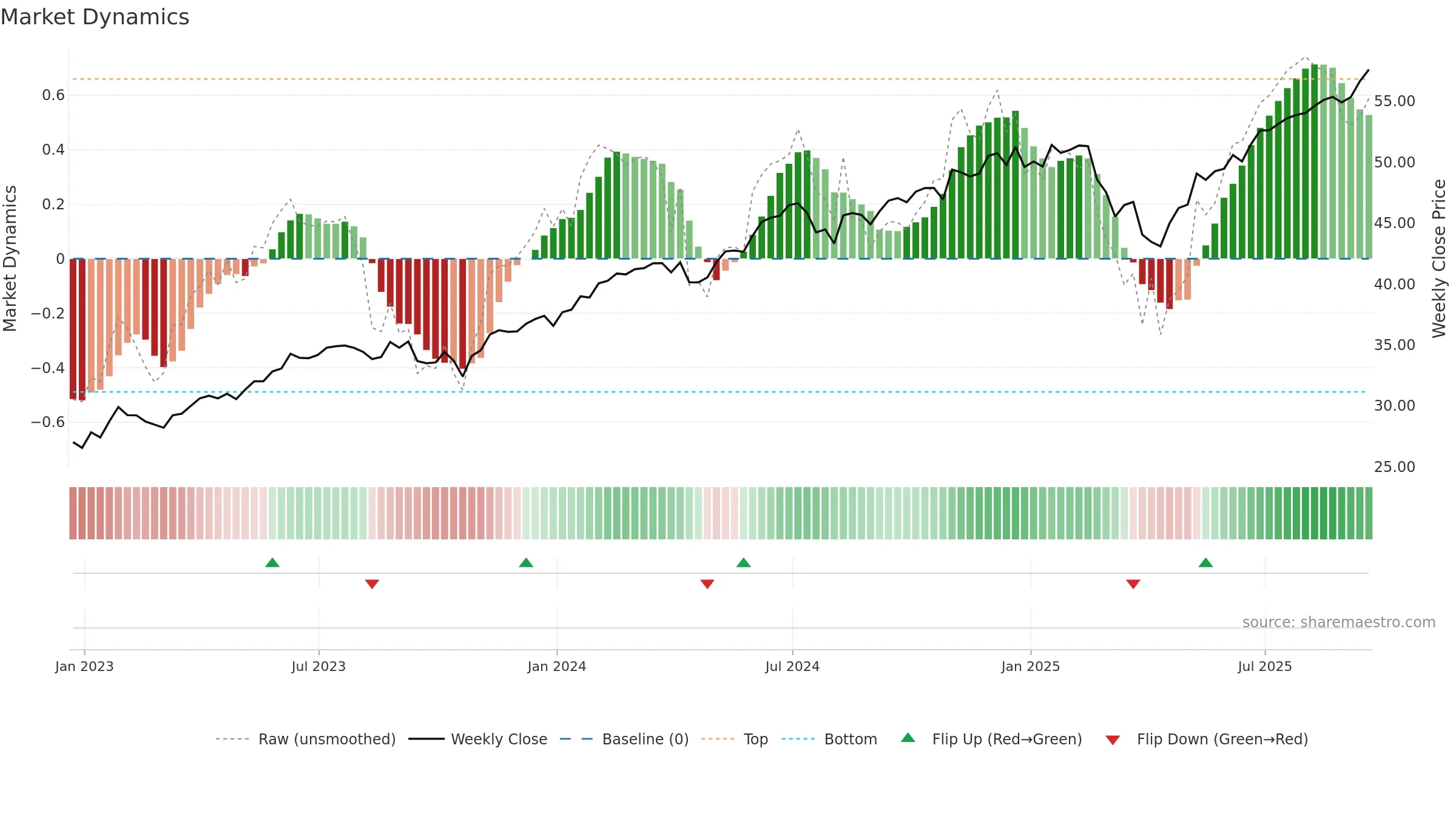This screenshot has height=819, width=1456.
Task: Click the red flip-down marker after Jul 2023
Action: coord(372,584)
